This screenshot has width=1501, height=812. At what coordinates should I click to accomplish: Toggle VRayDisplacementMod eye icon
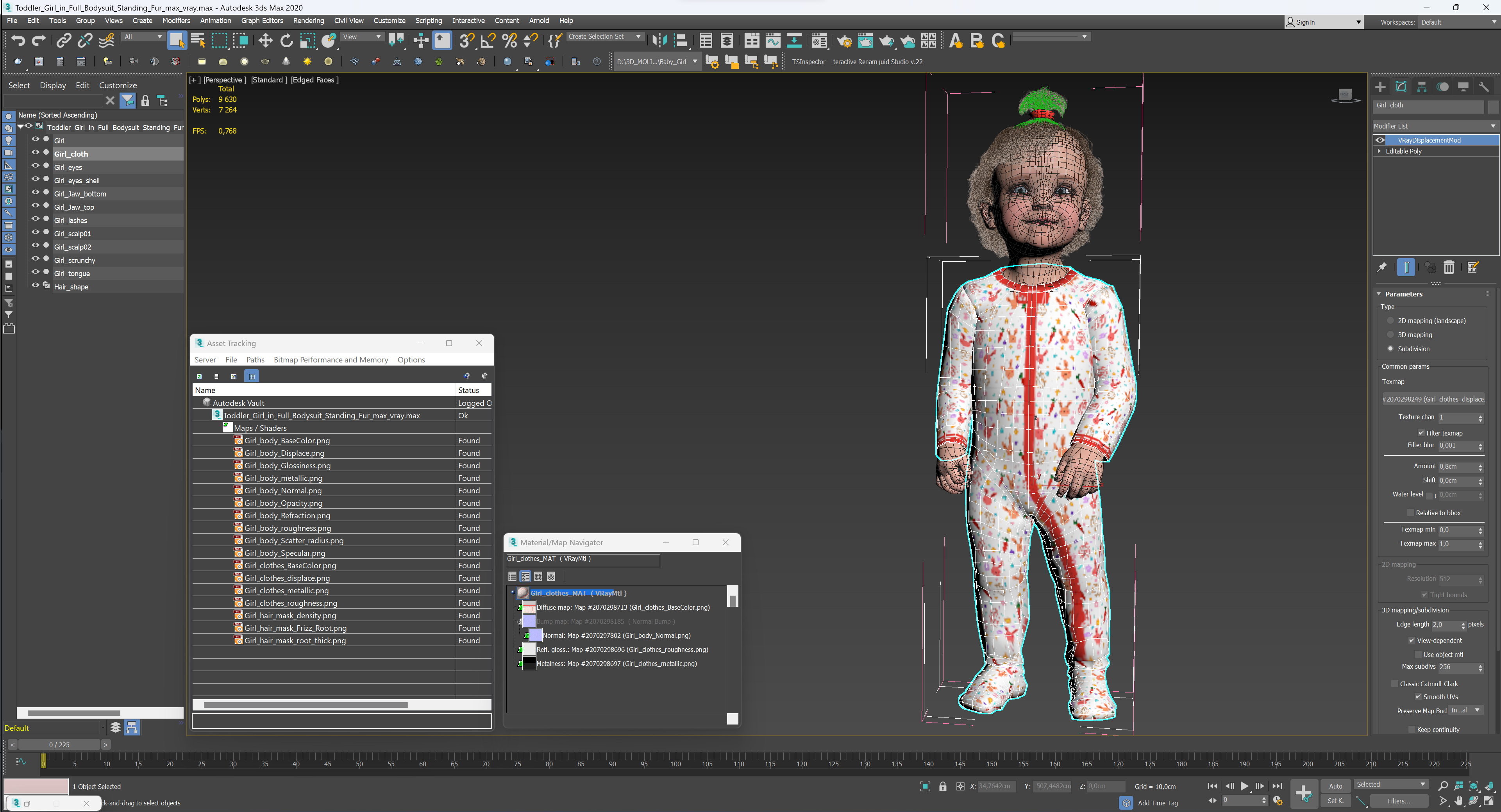1380,140
